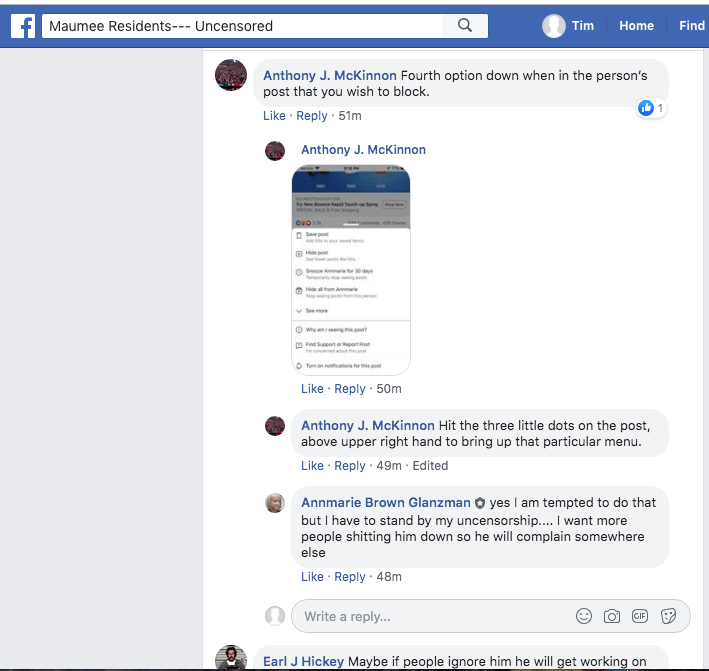Image resolution: width=709 pixels, height=671 pixels.
Task: Open the emoji picker in reply box
Action: pos(584,616)
